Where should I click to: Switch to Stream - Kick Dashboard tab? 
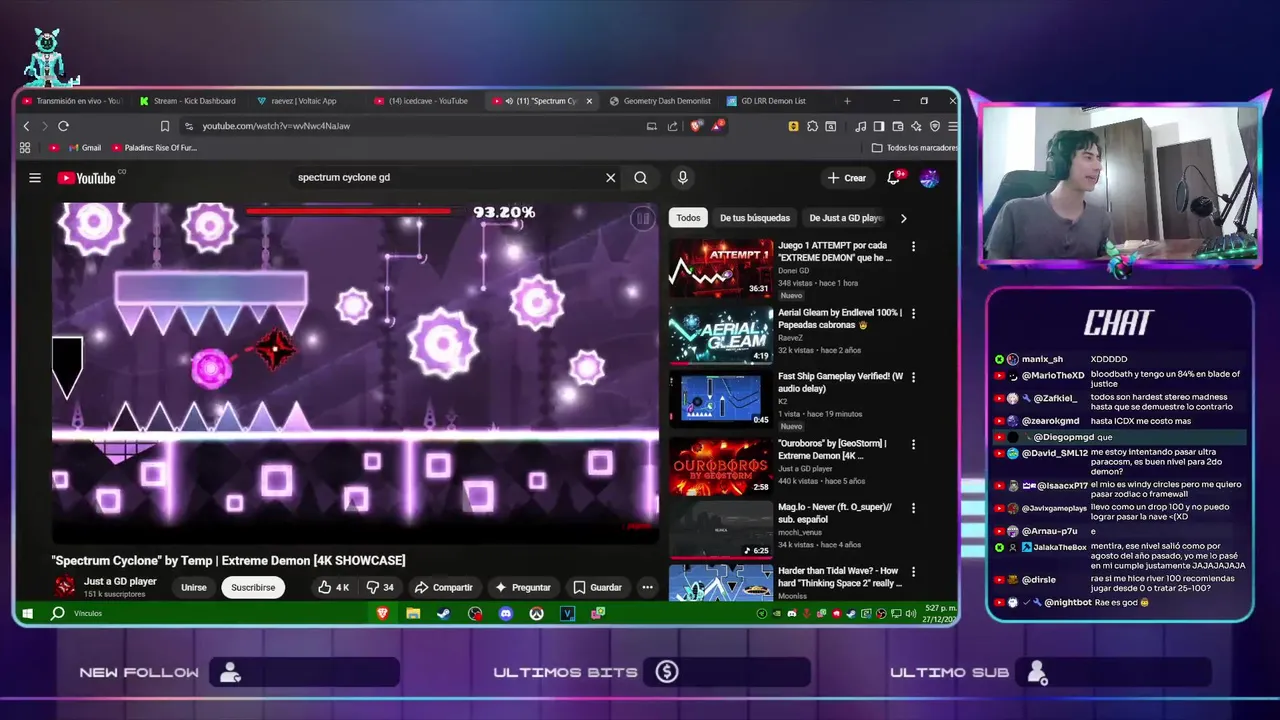[188, 101]
